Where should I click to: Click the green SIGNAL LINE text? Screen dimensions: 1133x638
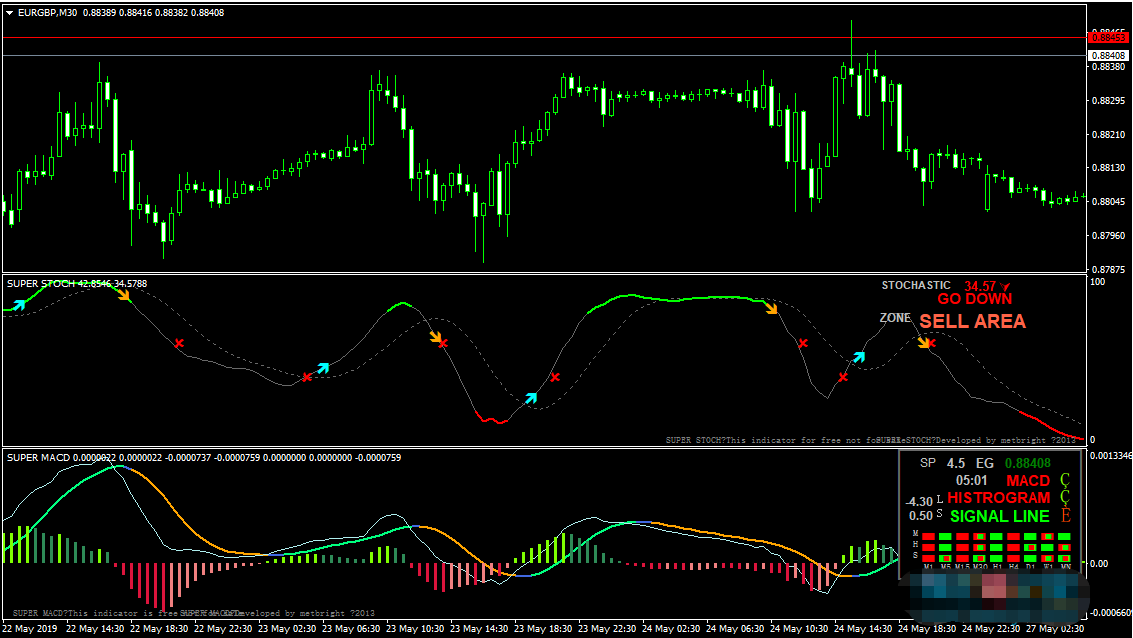[x=999, y=516]
